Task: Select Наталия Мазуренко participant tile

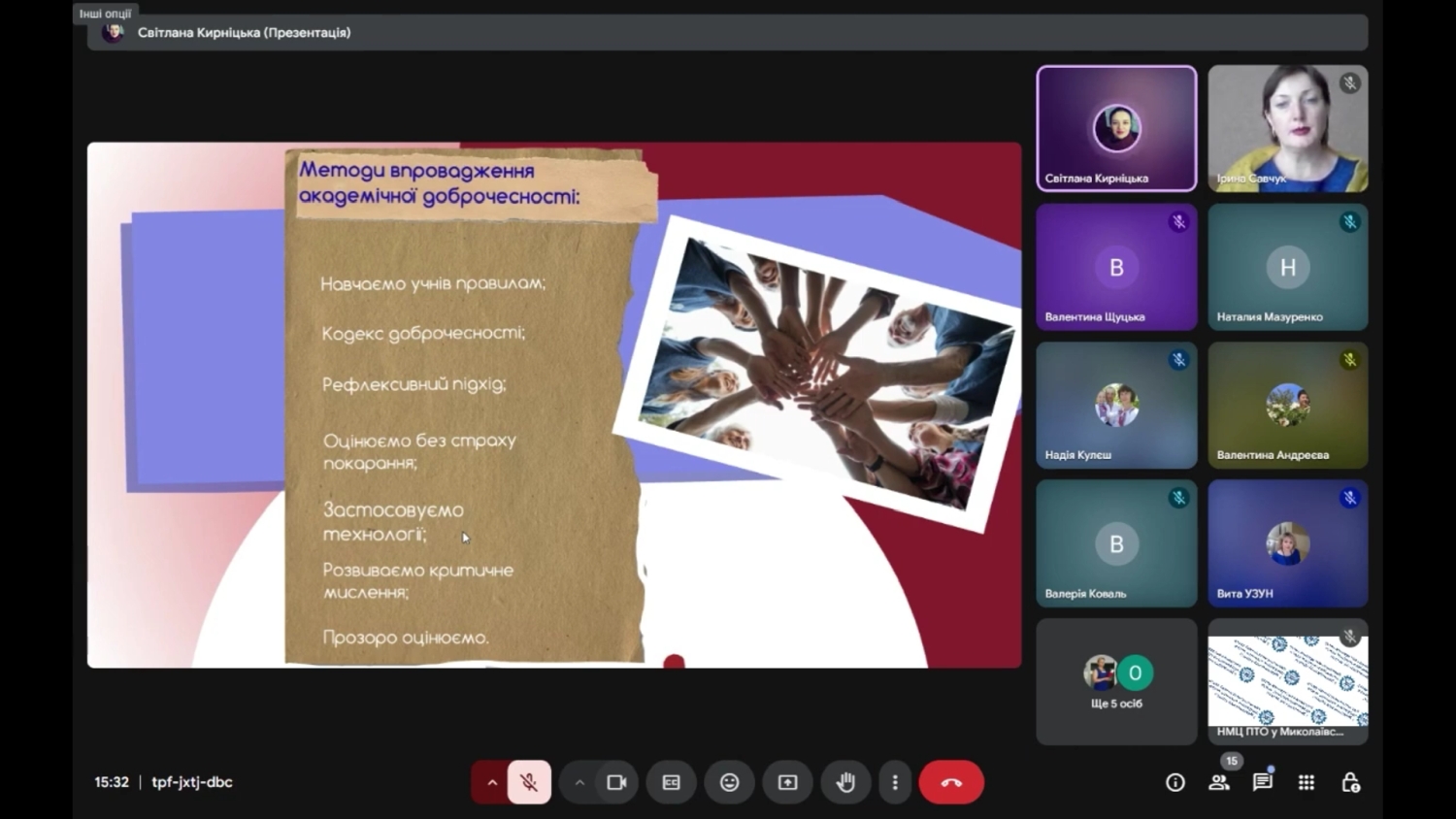Action: [x=1288, y=267]
